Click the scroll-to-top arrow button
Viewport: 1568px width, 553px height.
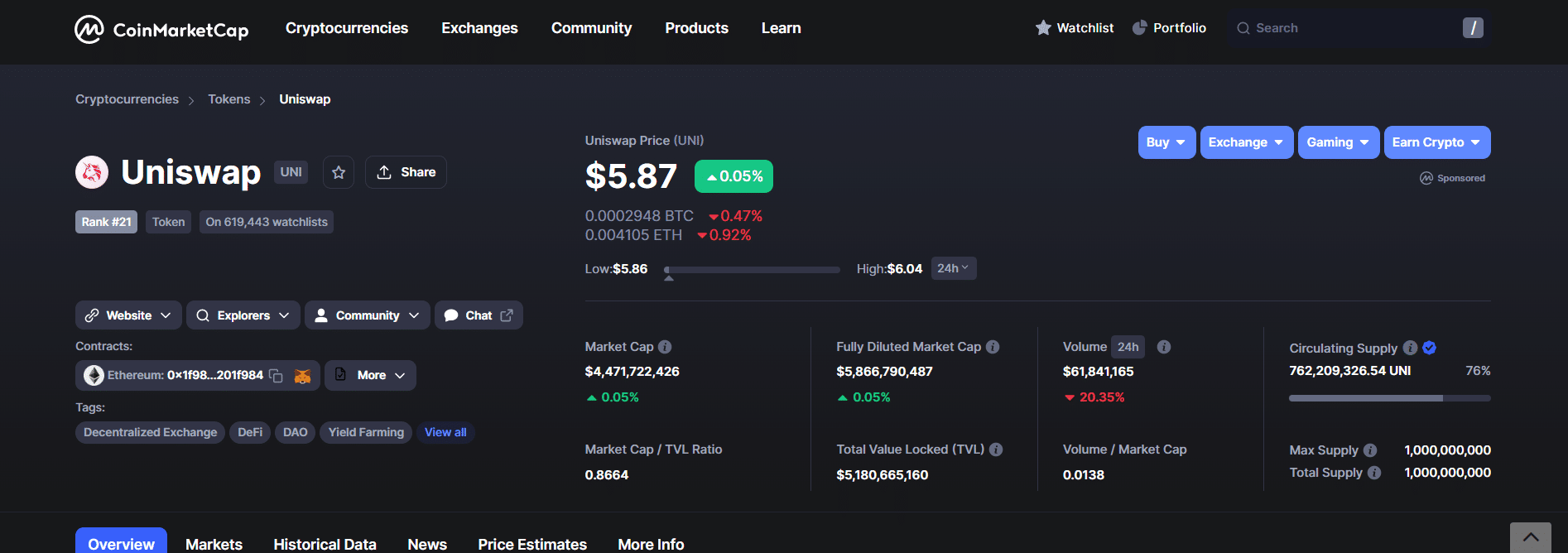[1531, 537]
